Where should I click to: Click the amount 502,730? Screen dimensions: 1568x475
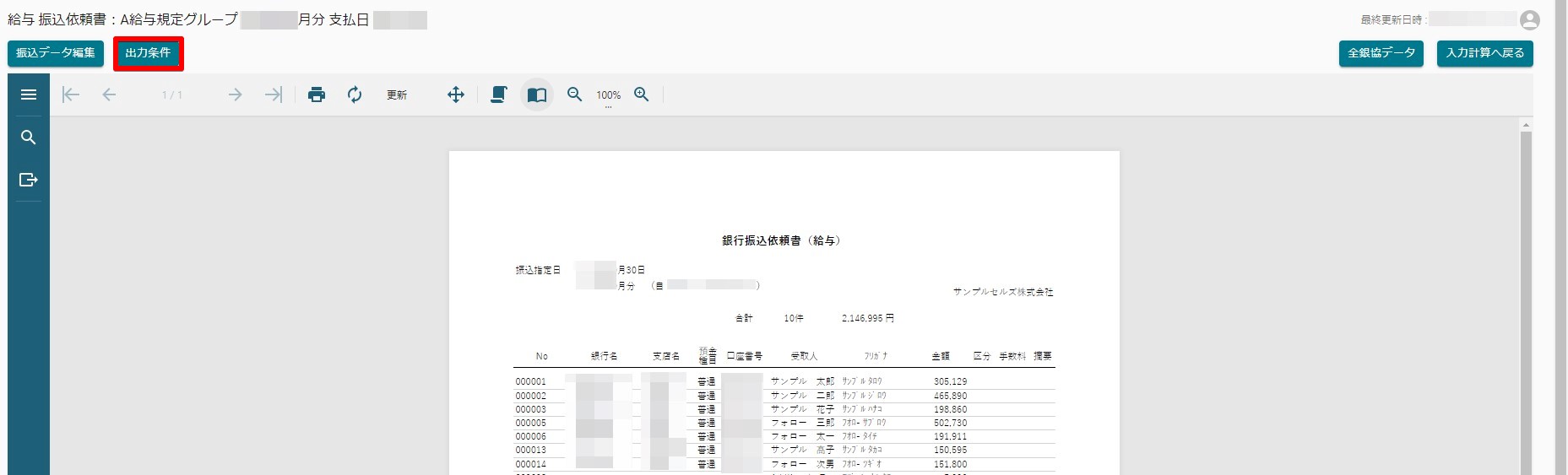[x=951, y=423]
